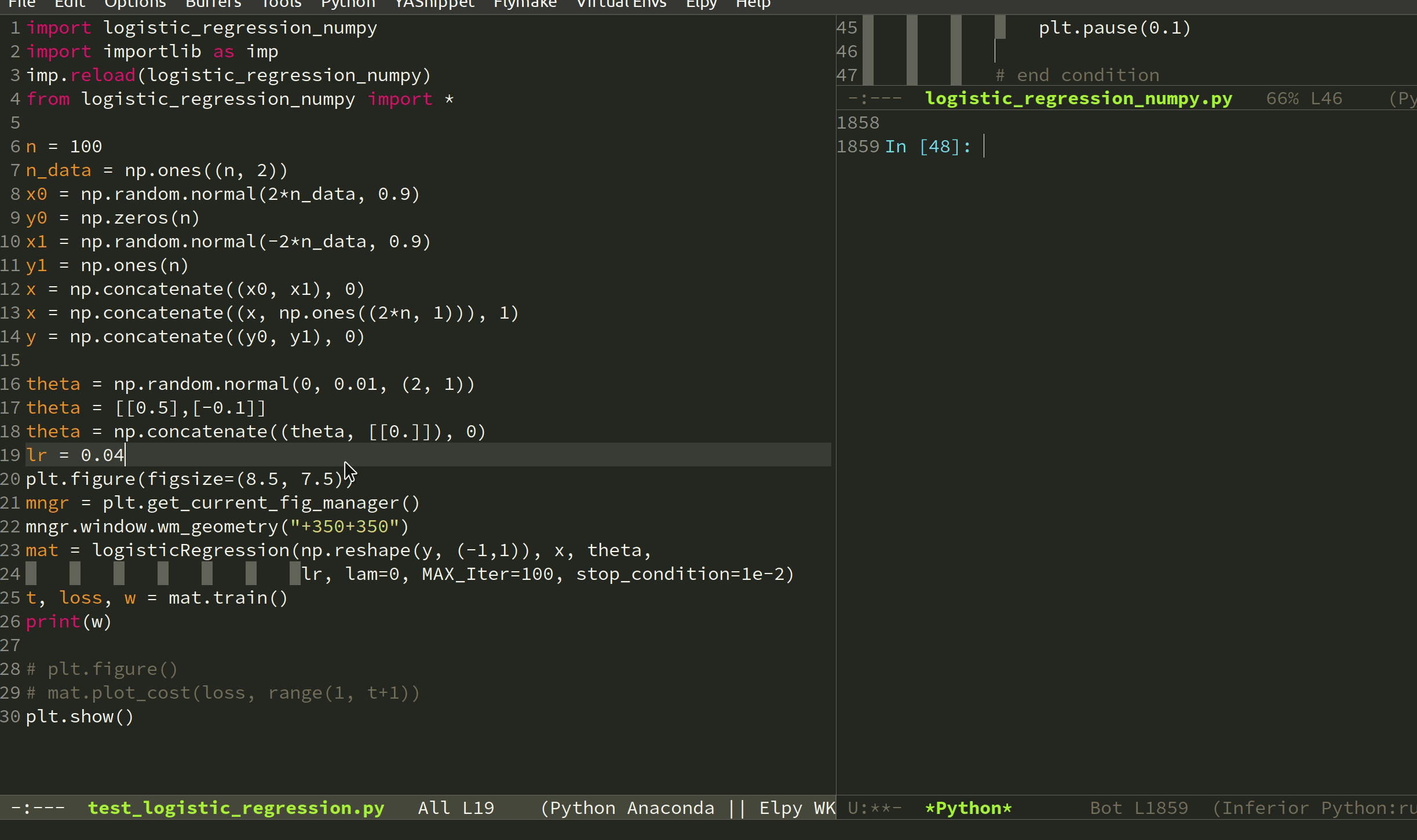Click the *Python* buffer name in mode line

click(x=968, y=808)
